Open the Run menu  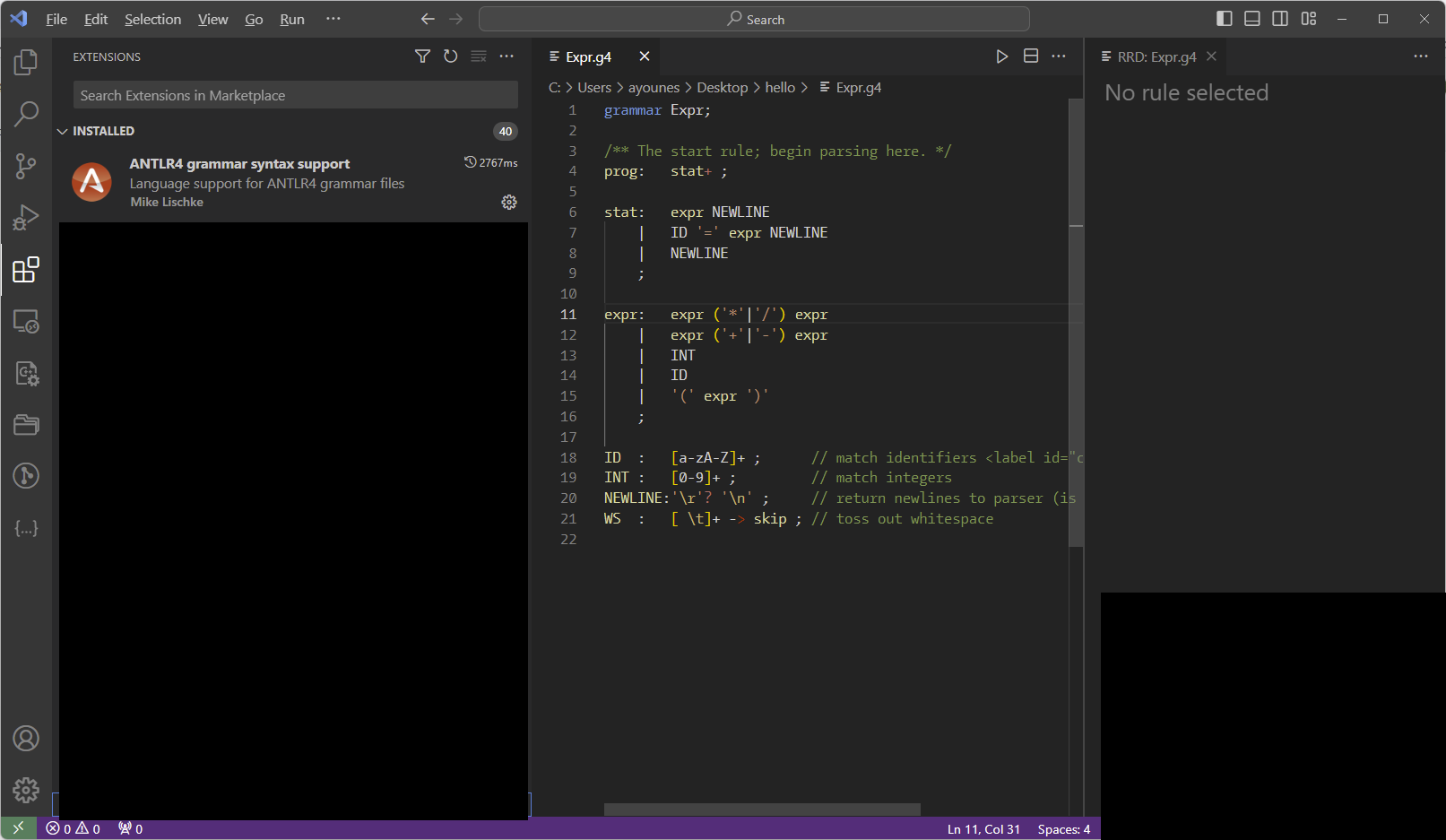[x=292, y=19]
